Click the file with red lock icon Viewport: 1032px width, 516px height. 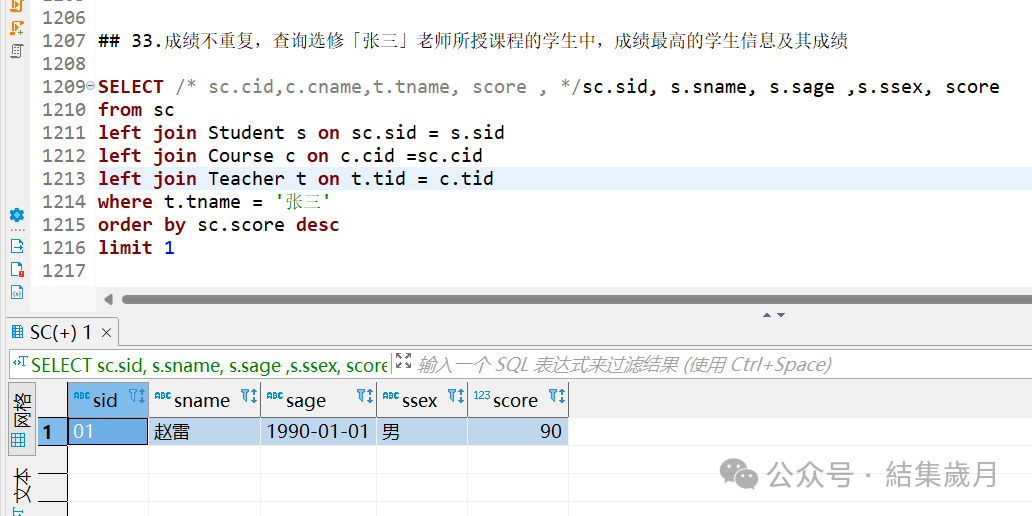[x=17, y=269]
